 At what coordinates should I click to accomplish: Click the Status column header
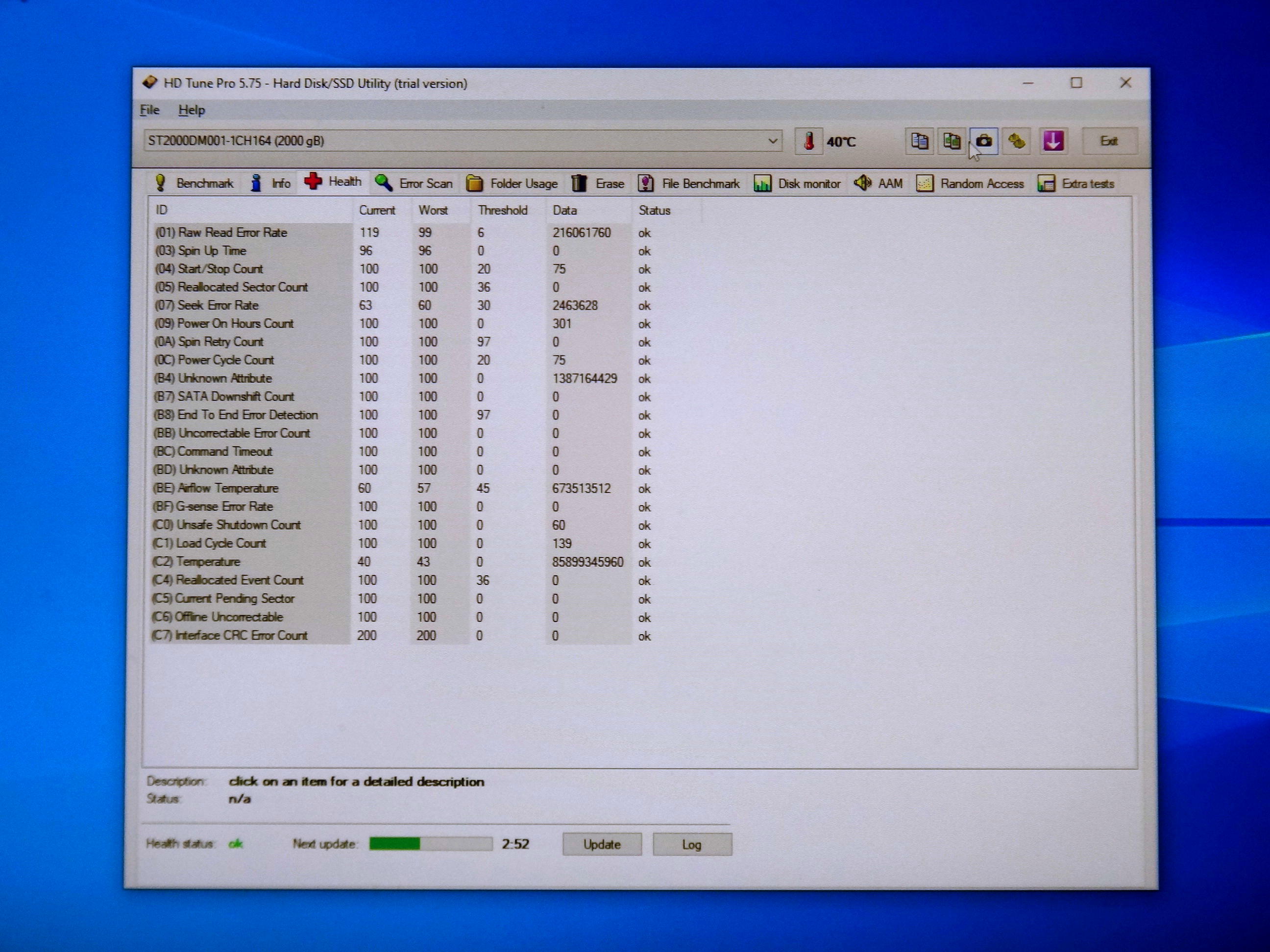666,210
